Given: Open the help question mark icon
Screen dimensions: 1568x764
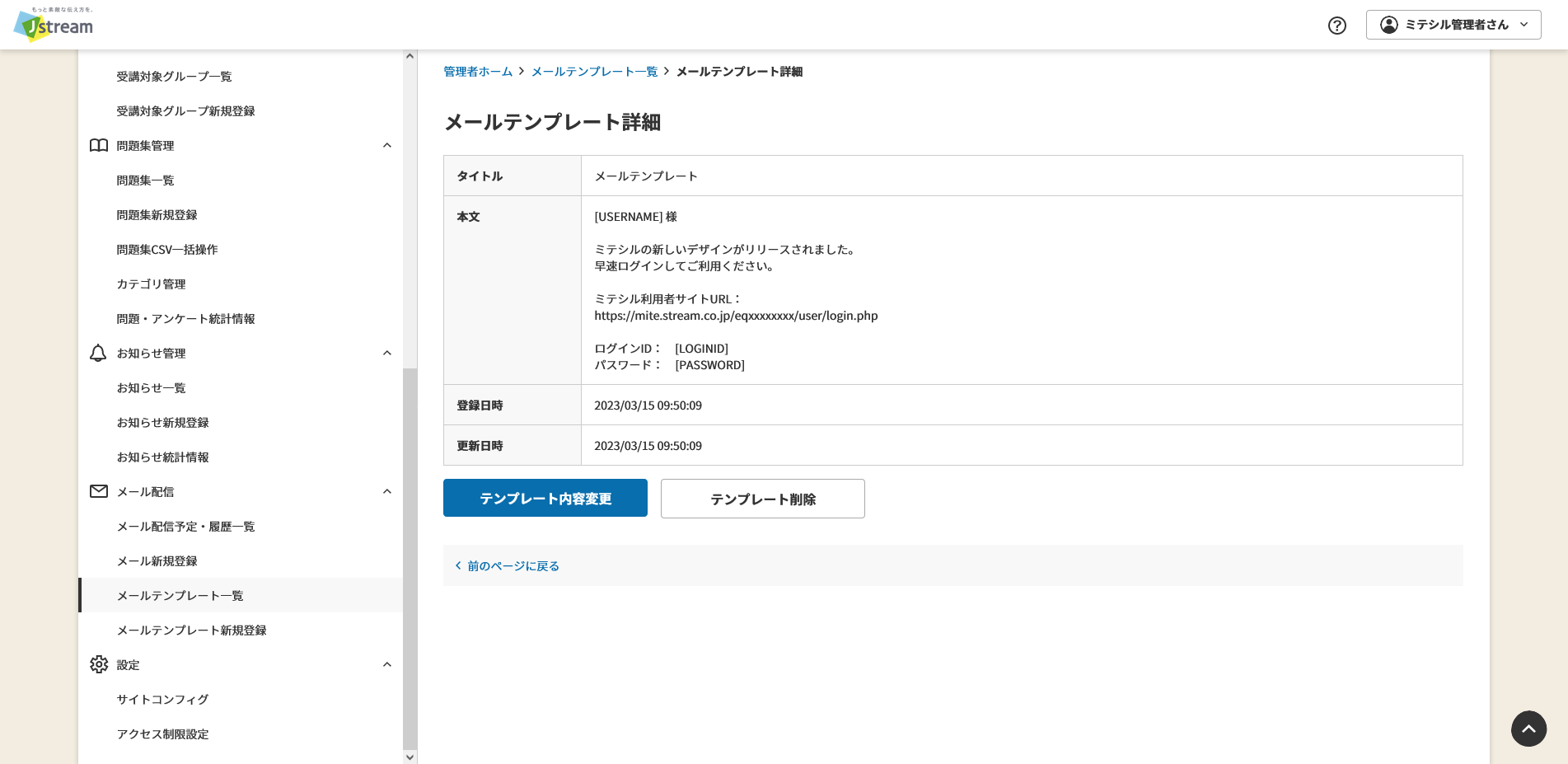Looking at the screenshot, I should (x=1337, y=26).
